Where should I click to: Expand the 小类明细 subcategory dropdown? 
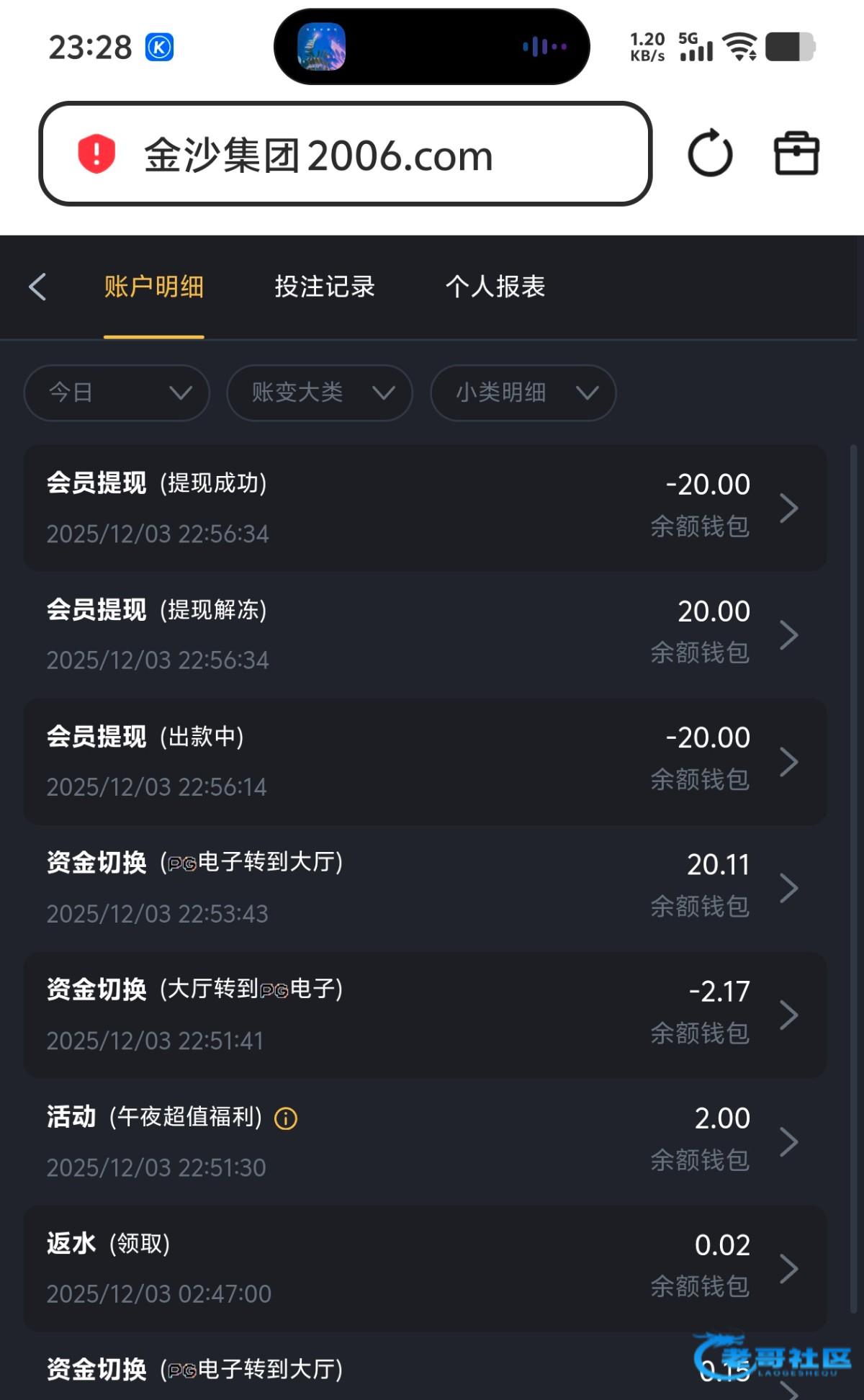(x=523, y=392)
